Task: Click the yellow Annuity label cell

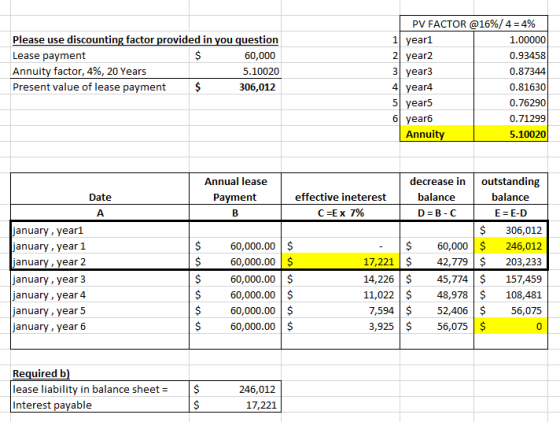Action: 437,134
